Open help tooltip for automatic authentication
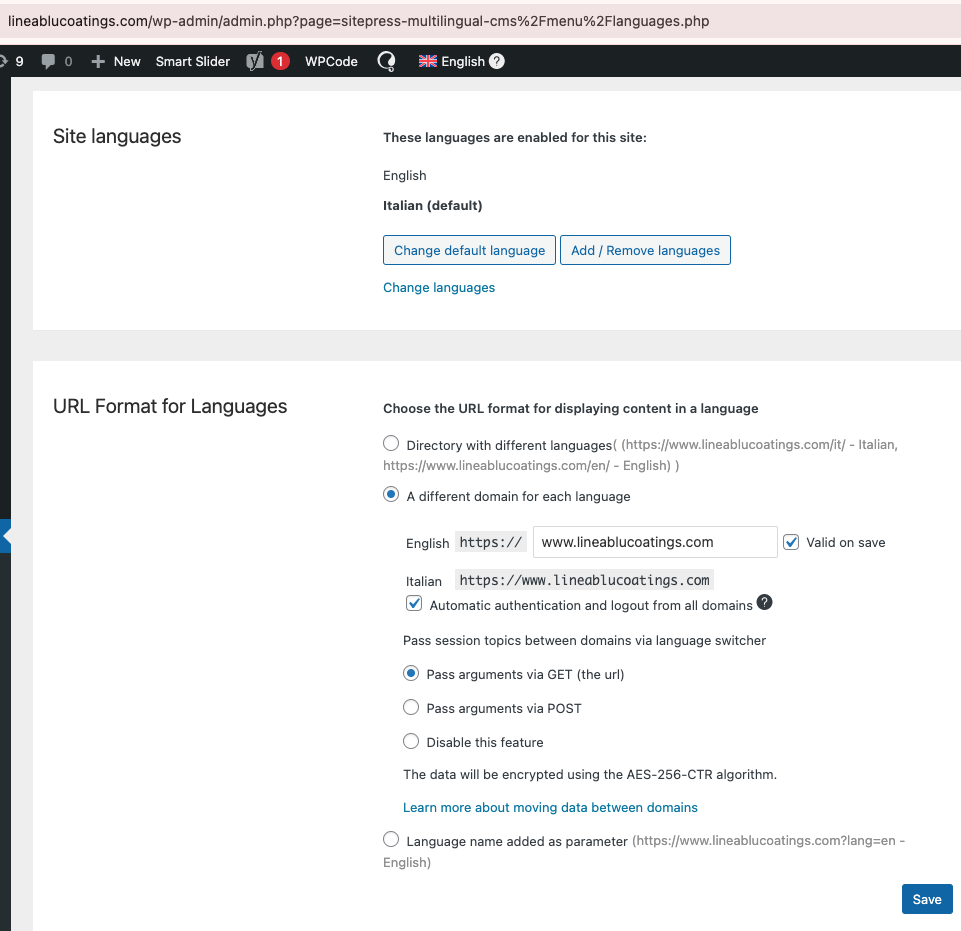The width and height of the screenshot is (961, 931). coord(764,602)
